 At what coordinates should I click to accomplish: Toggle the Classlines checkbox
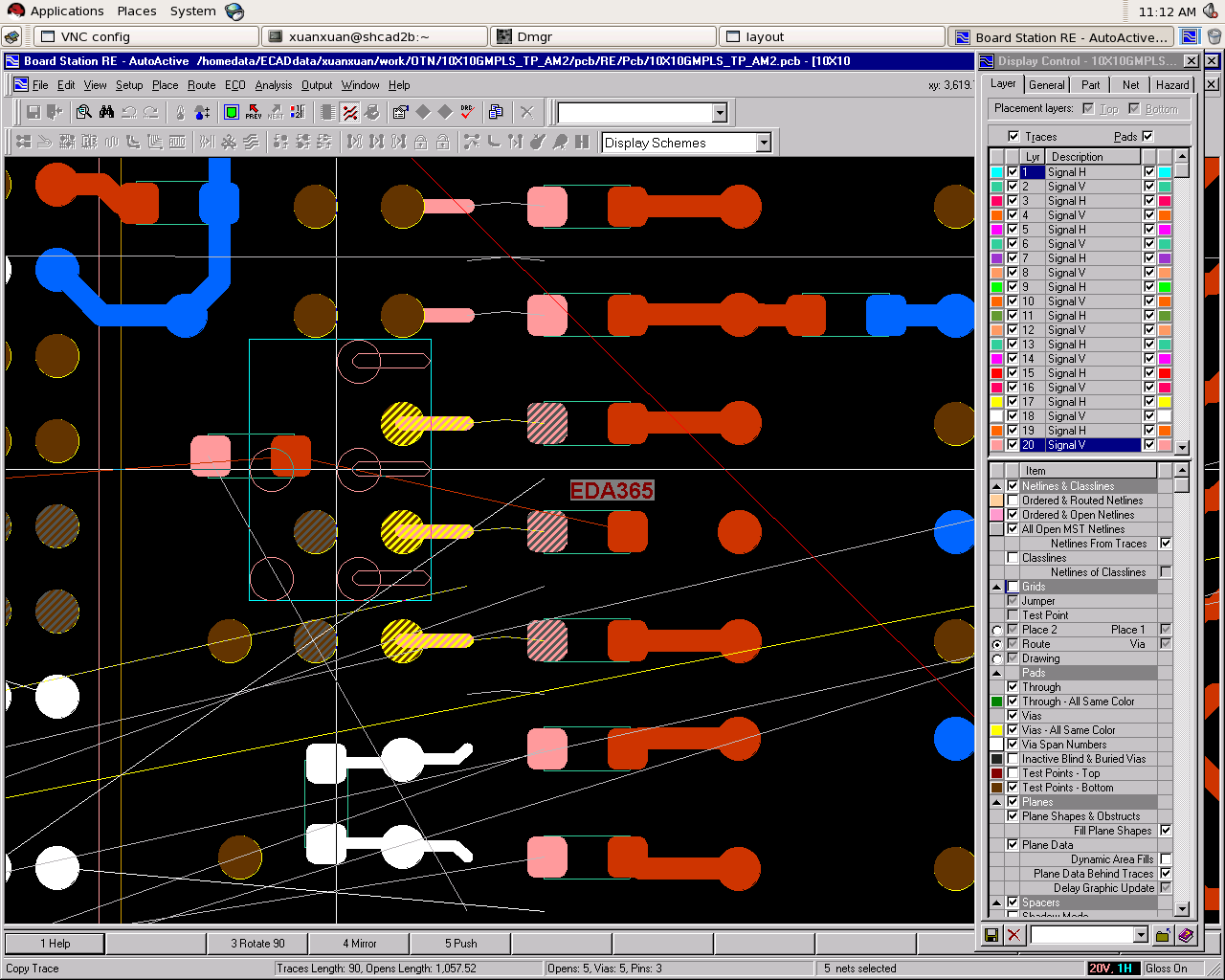pyautogui.click(x=1013, y=558)
